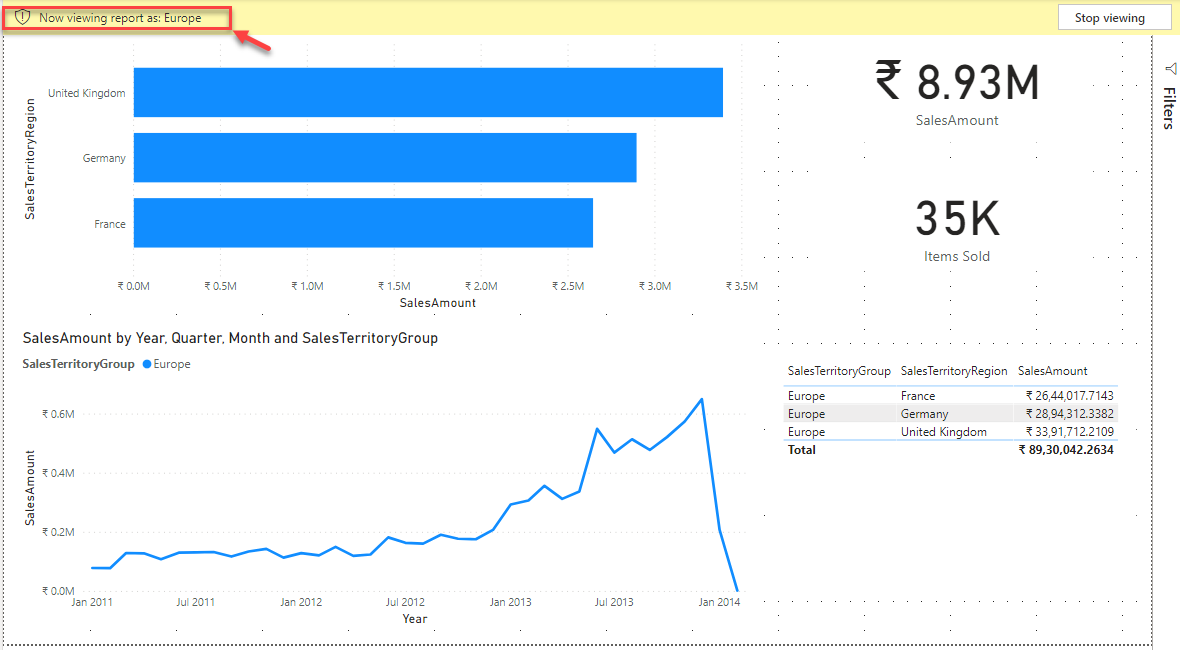Click the 'Now viewing report as: Europe' text
1180x650 pixels.
tap(120, 18)
